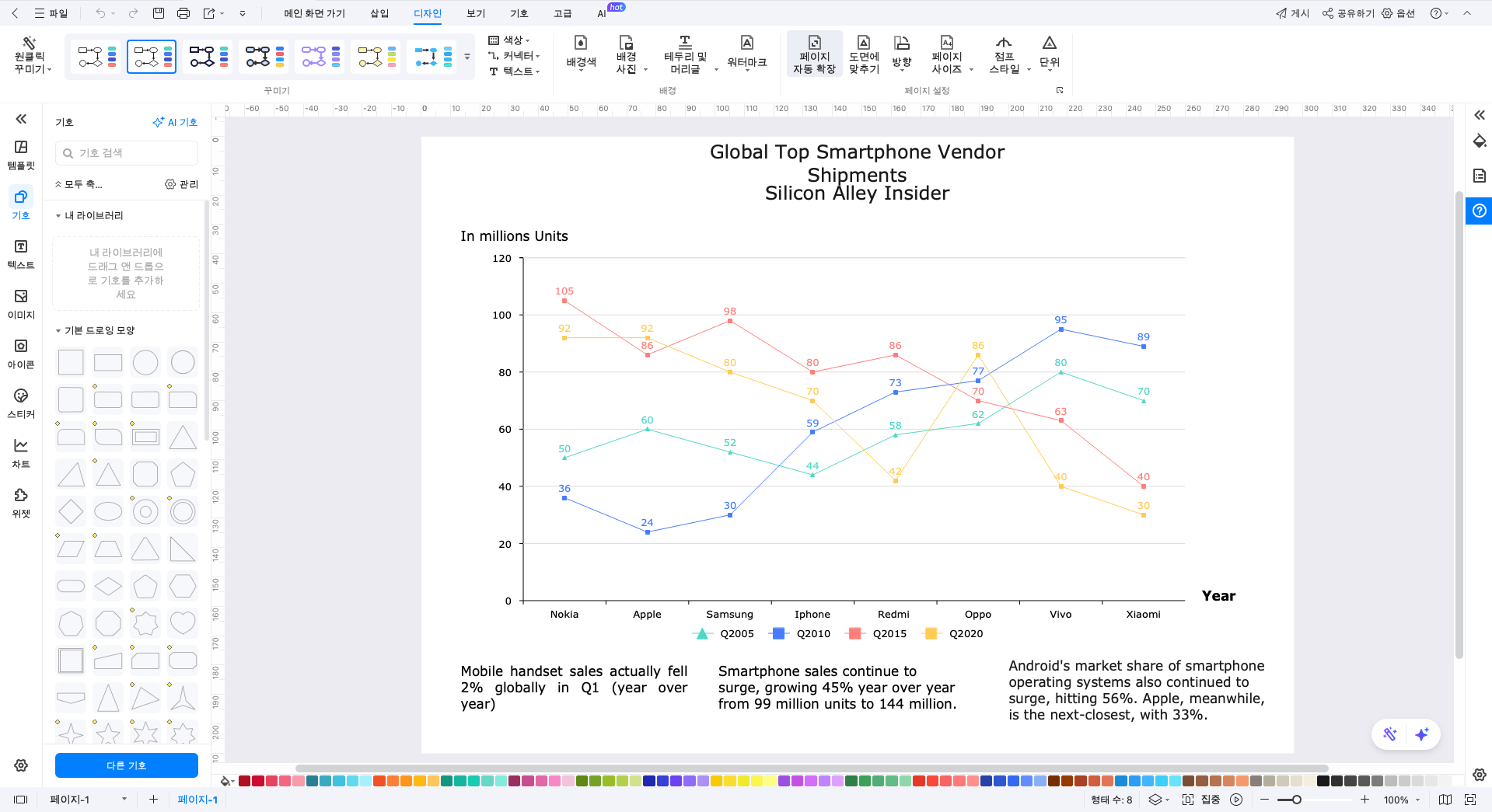The image size is (1492, 812).
Task: Open the Templates panel in sidebar
Action: click(x=21, y=155)
